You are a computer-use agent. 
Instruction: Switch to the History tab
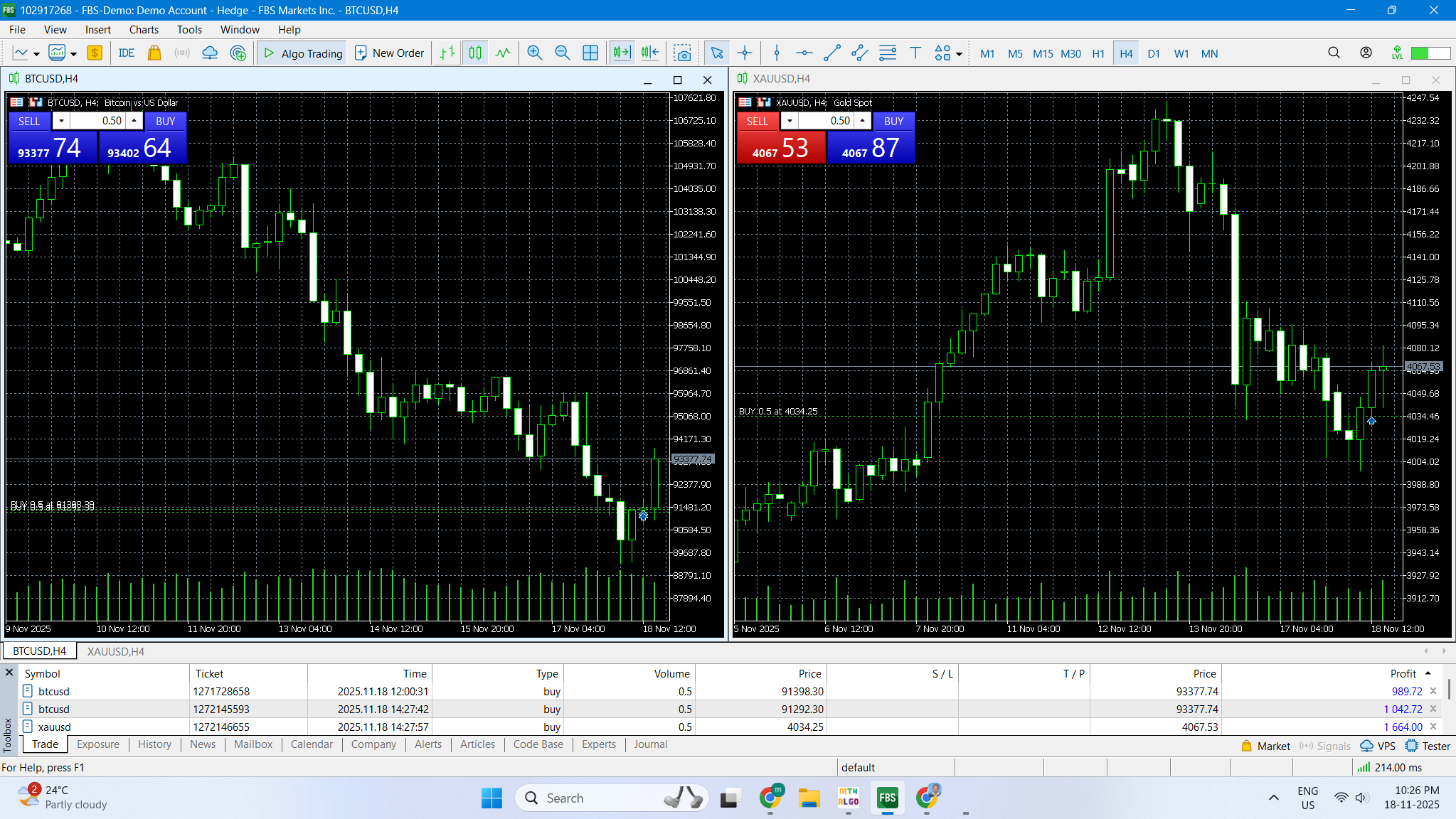(154, 744)
